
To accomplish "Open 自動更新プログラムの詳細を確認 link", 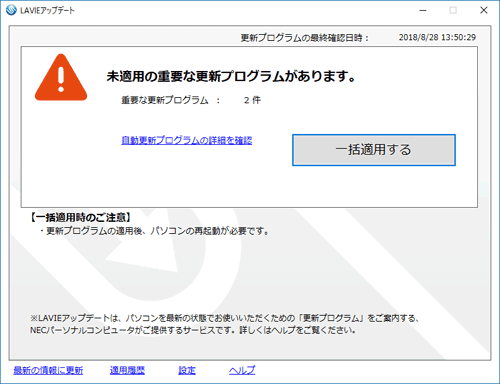I will (x=187, y=140).
